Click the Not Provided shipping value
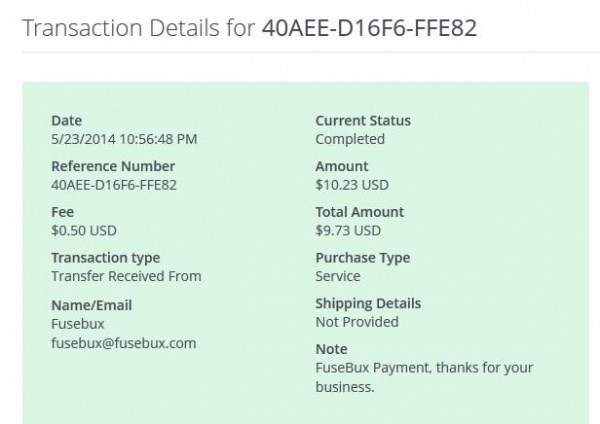 pyautogui.click(x=357, y=322)
